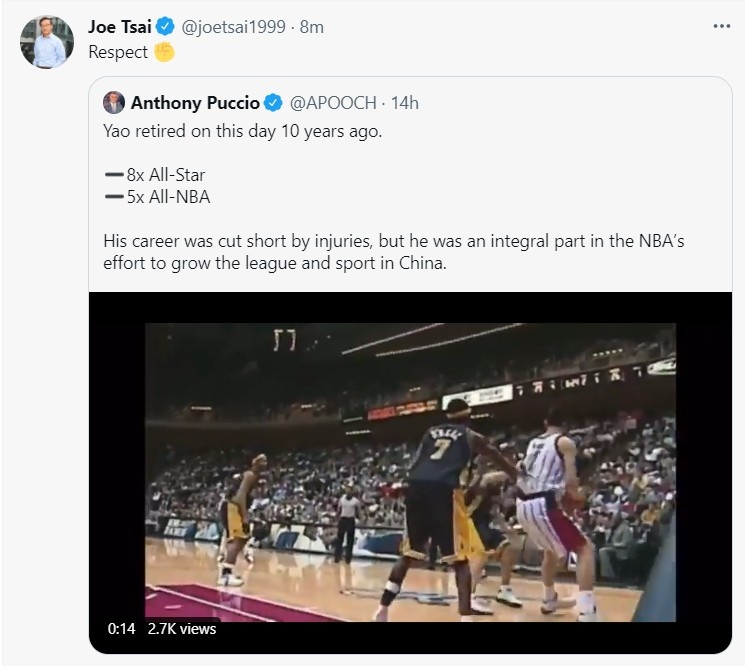Open the @APOOCH handle
Viewport: 745px width, 666px height.
(x=333, y=103)
